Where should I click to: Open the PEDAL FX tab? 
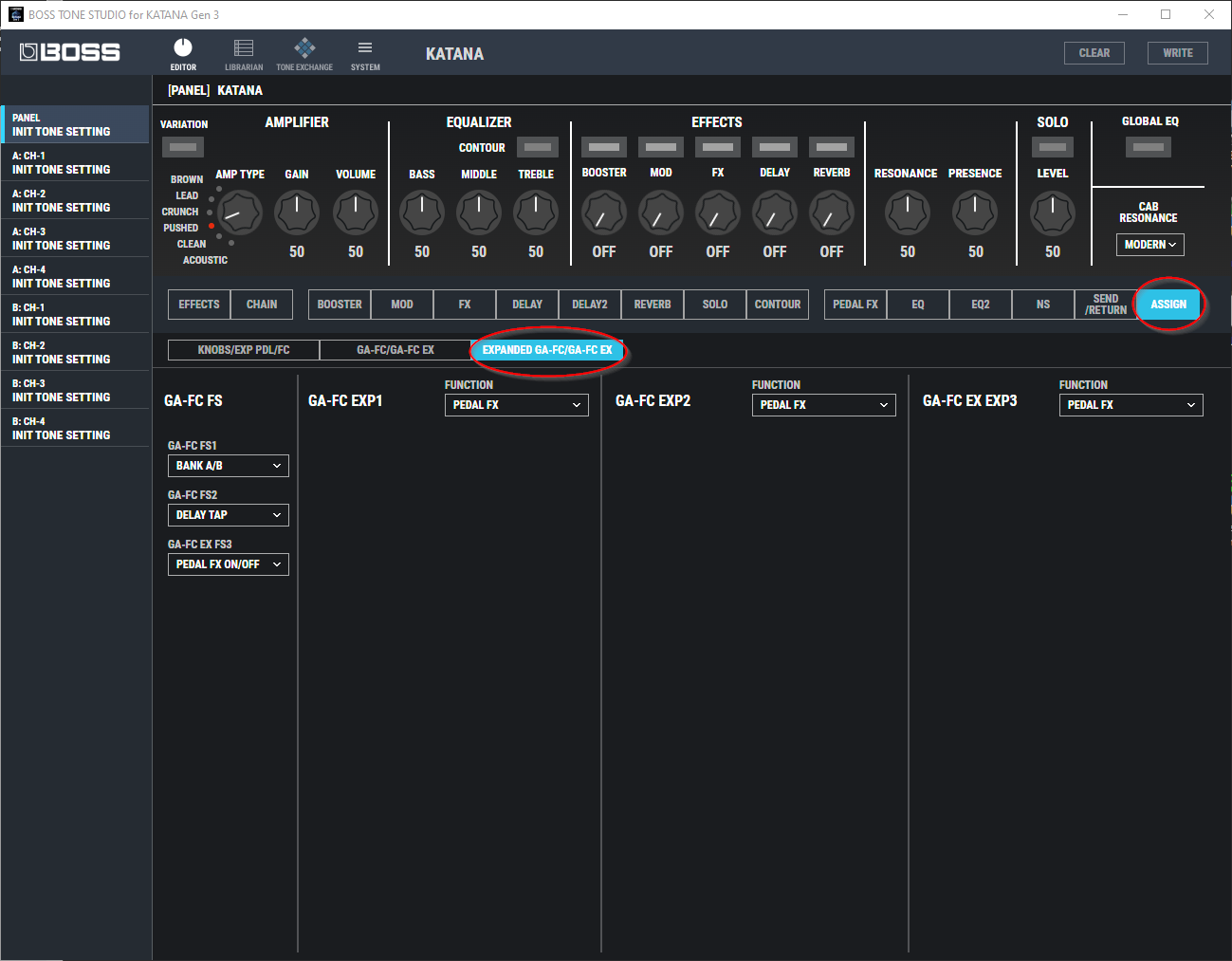coord(855,305)
